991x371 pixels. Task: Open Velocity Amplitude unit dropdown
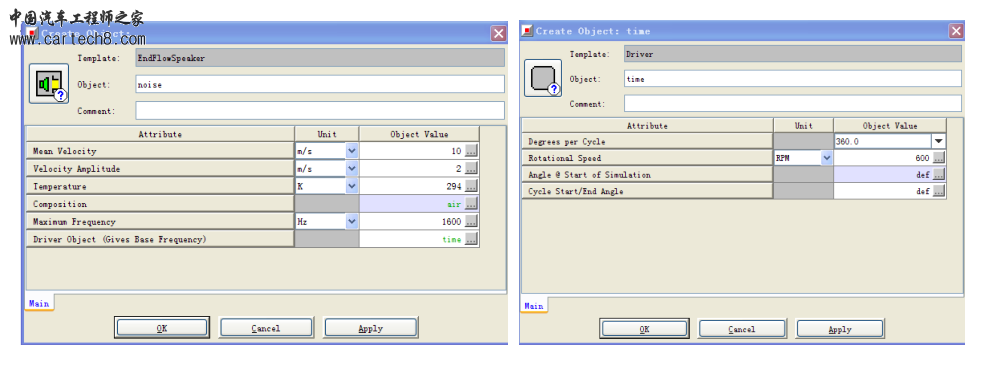(352, 169)
